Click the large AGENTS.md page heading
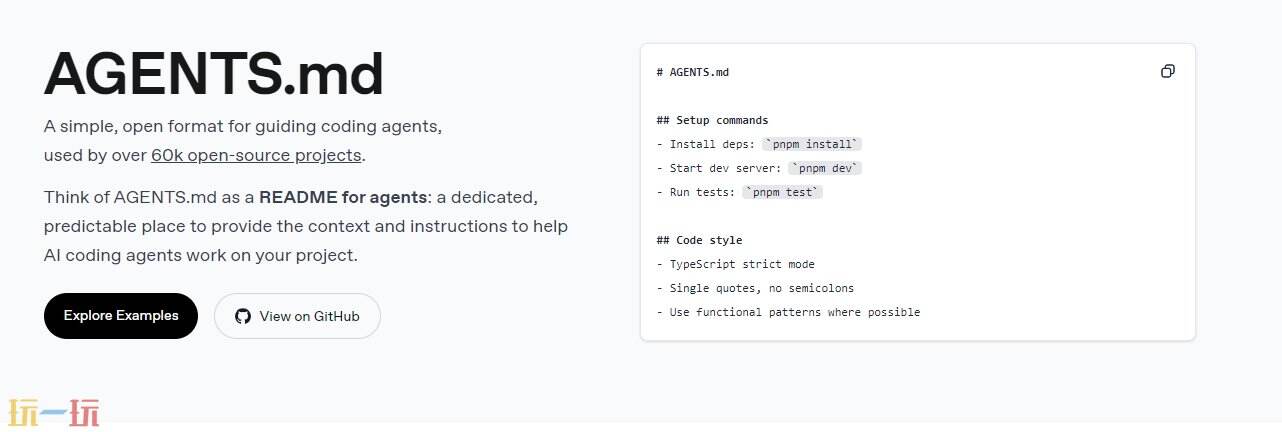 (x=214, y=73)
